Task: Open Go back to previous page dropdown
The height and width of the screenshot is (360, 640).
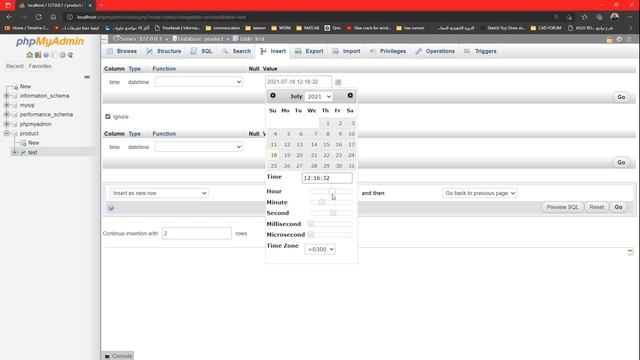Action: (479, 193)
